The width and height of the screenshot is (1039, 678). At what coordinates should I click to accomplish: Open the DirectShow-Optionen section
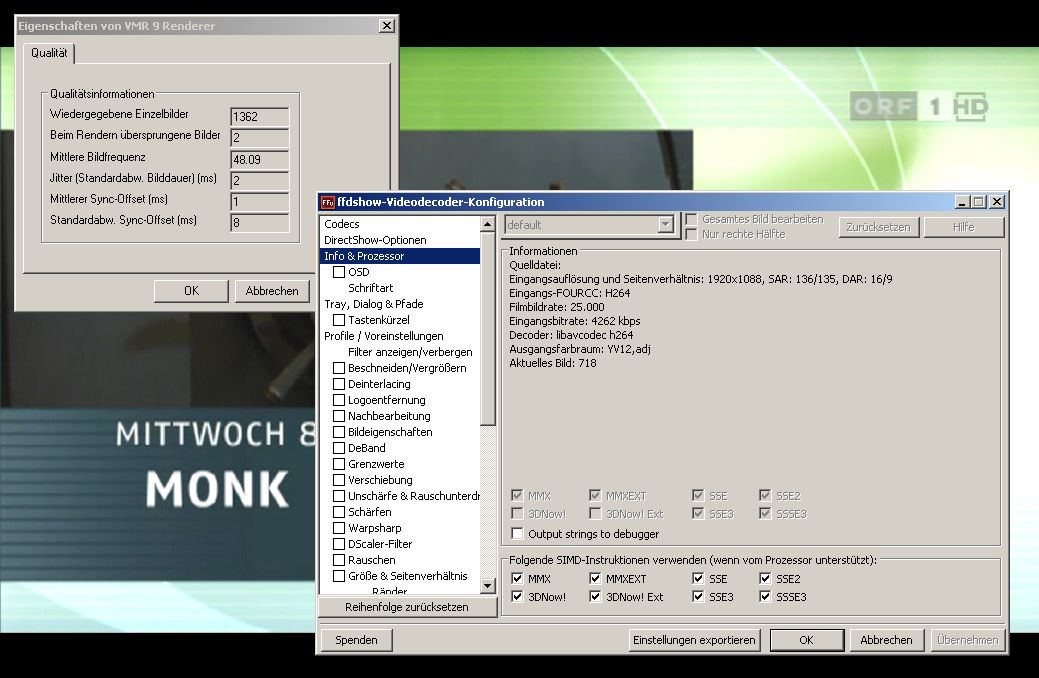pyautogui.click(x=375, y=240)
